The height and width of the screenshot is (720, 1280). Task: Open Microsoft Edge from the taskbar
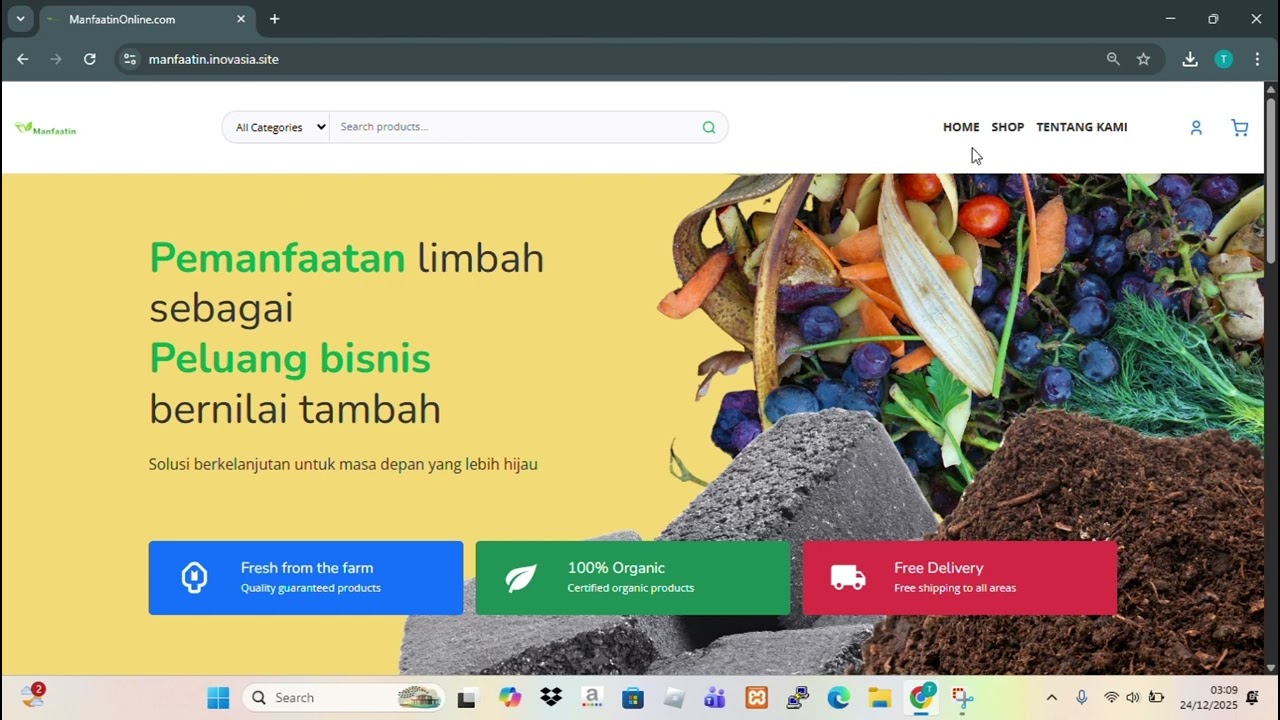(x=838, y=698)
